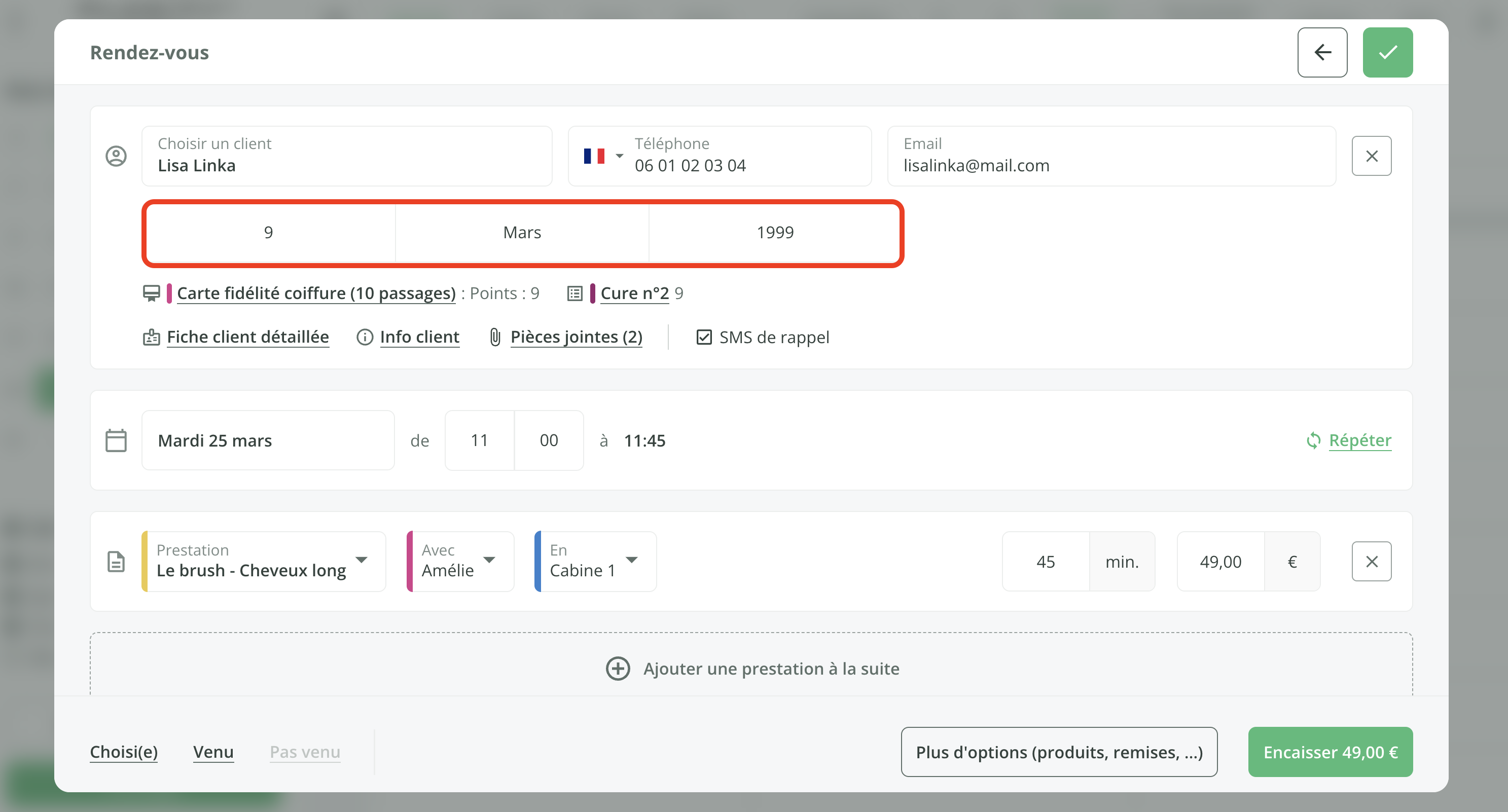Viewport: 1508px width, 812px height.
Task: Mark appointment status as Venu
Action: [213, 752]
